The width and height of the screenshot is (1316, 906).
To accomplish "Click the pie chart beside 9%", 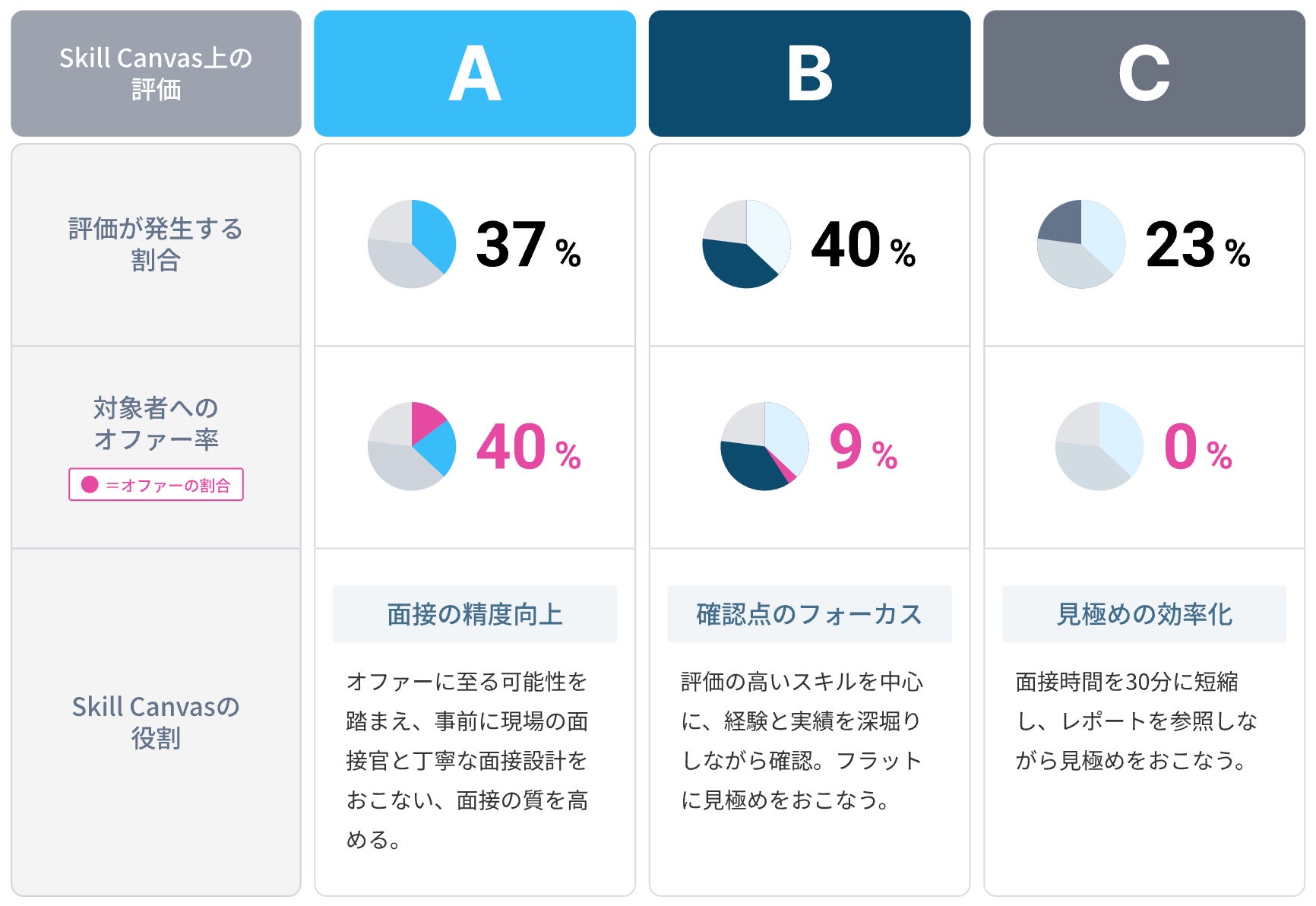I will tap(764, 446).
